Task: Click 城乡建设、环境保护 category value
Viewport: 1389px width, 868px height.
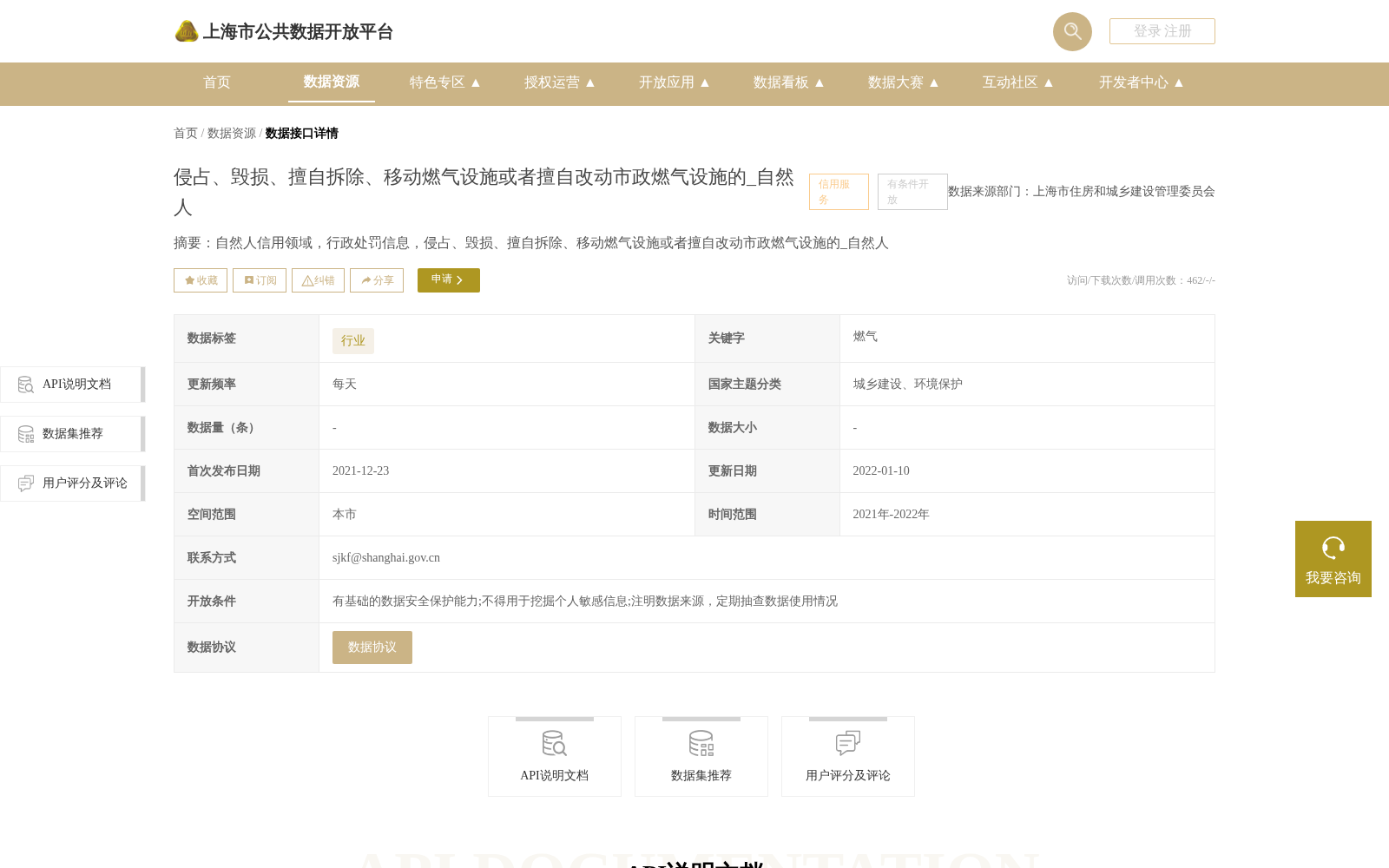Action: click(908, 385)
